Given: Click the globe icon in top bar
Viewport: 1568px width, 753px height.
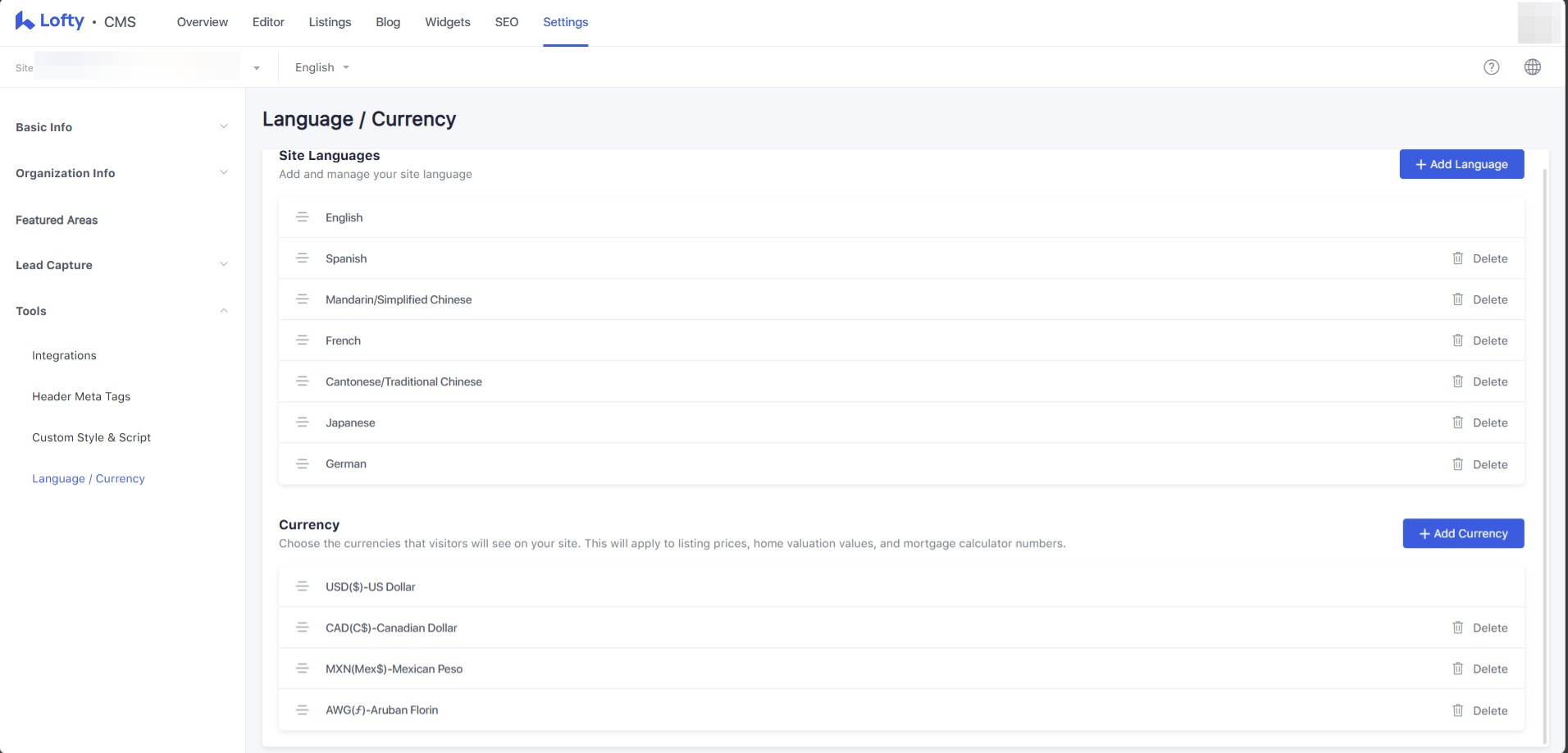Looking at the screenshot, I should click(x=1532, y=67).
